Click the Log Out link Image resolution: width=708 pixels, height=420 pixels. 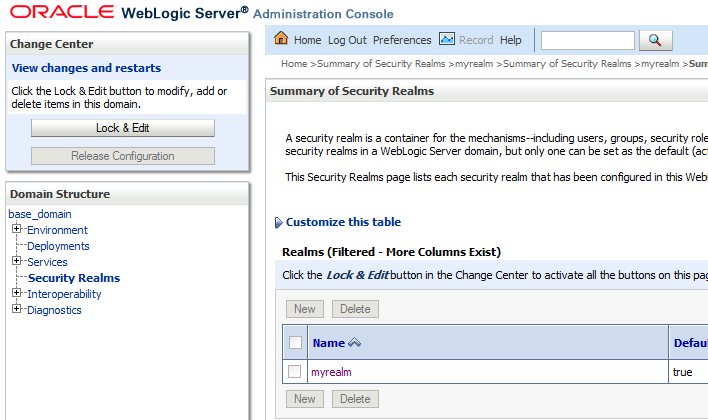click(347, 40)
